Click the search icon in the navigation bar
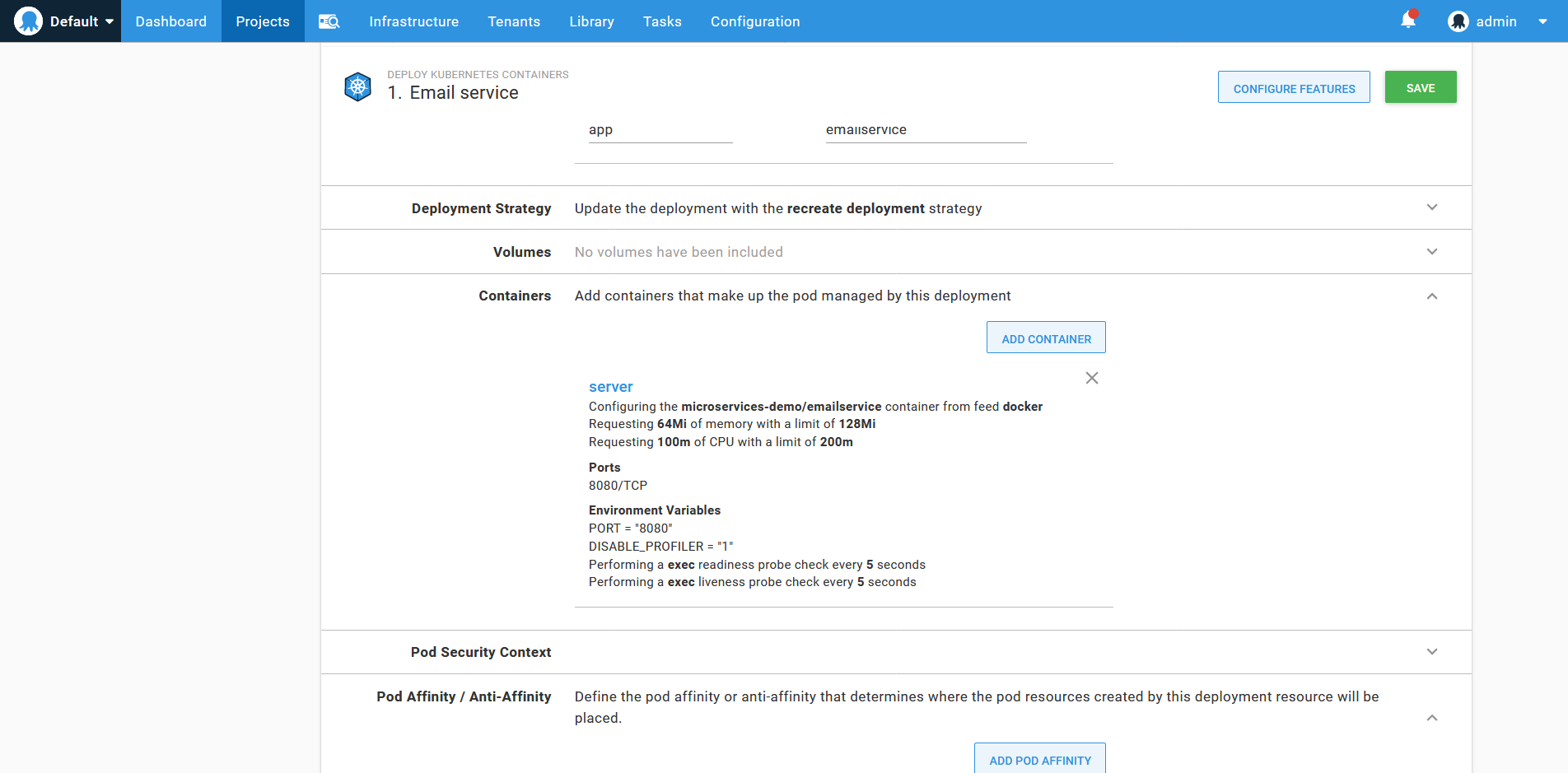1568x773 pixels. (329, 21)
